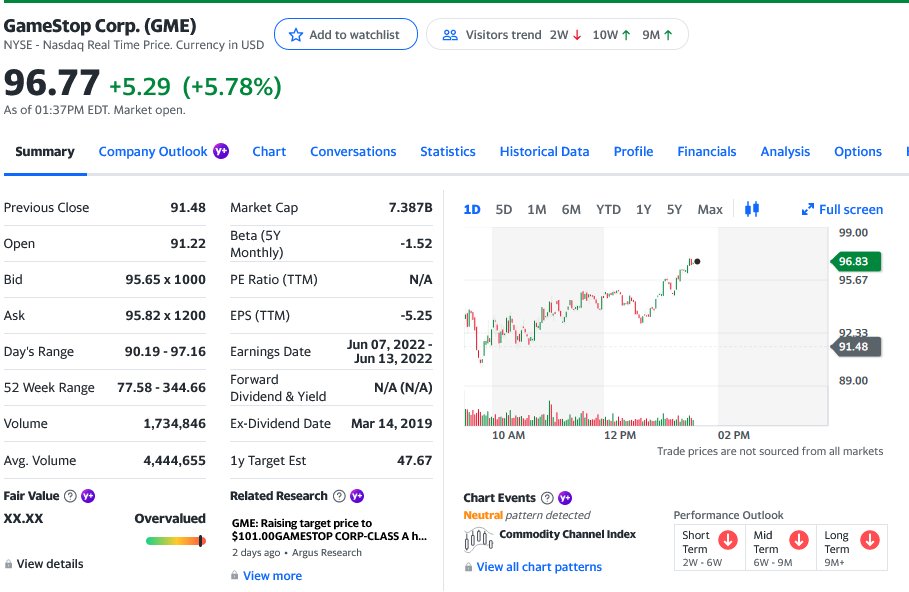
Task: Click lock icon beside View all chart patterns
Action: click(x=468, y=566)
